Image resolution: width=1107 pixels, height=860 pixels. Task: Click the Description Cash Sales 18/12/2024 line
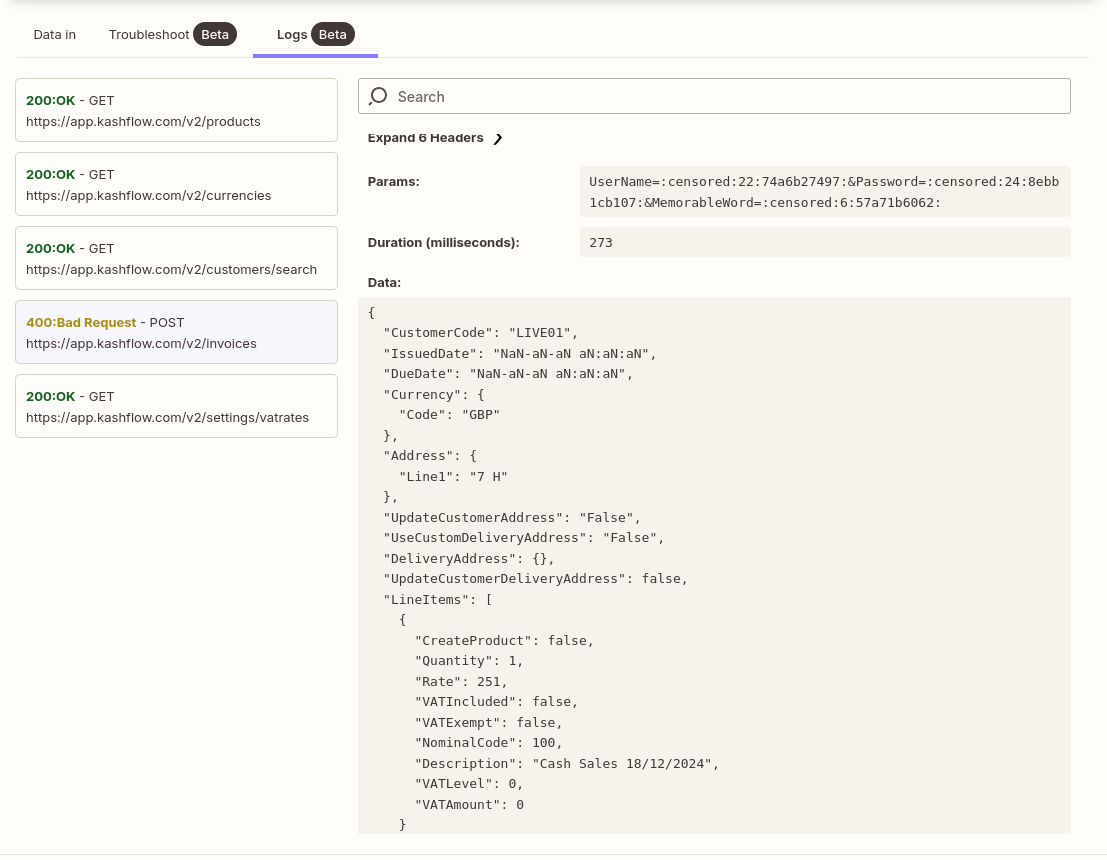(x=567, y=764)
